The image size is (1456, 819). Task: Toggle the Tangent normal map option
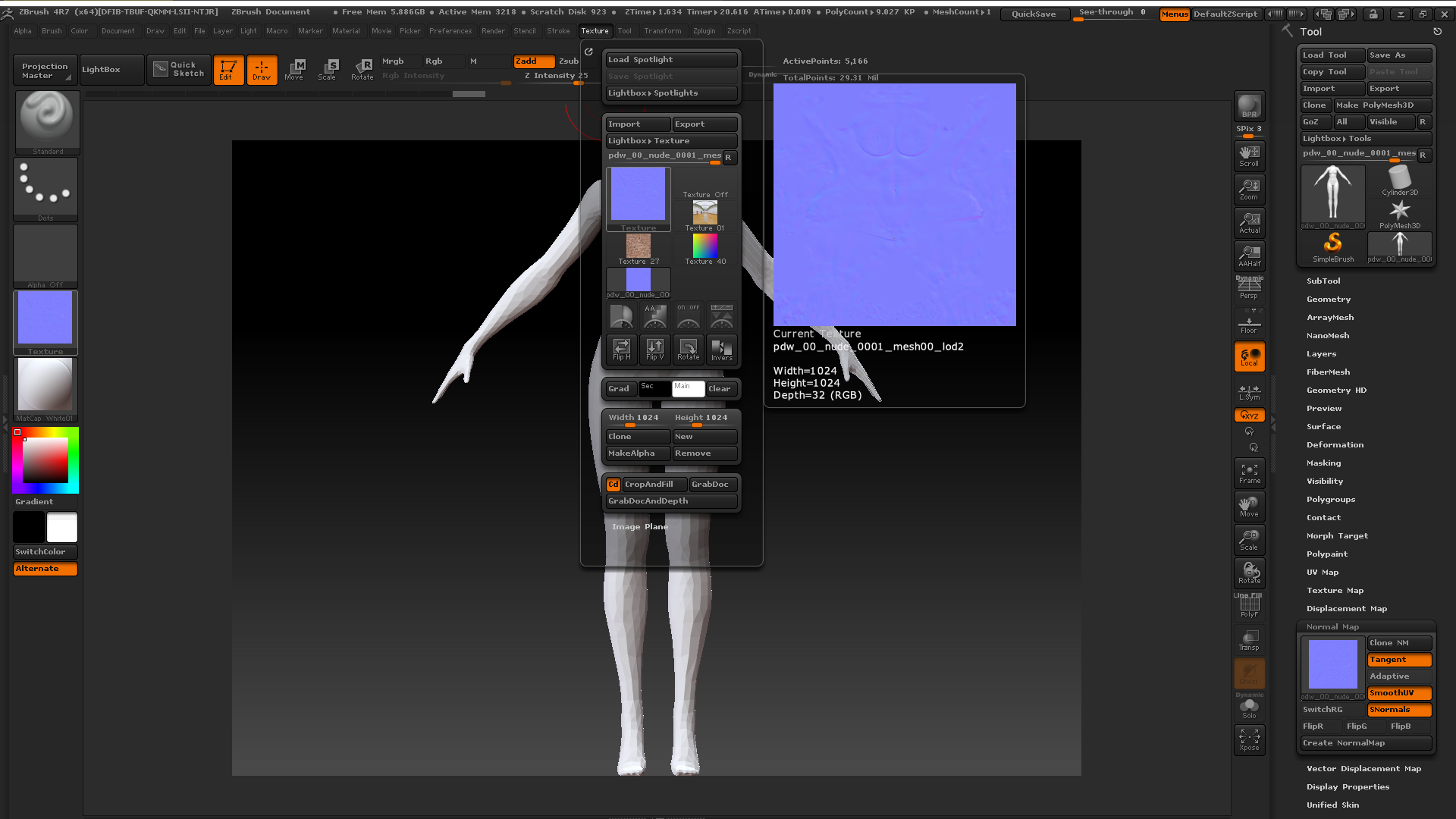pyautogui.click(x=1399, y=660)
